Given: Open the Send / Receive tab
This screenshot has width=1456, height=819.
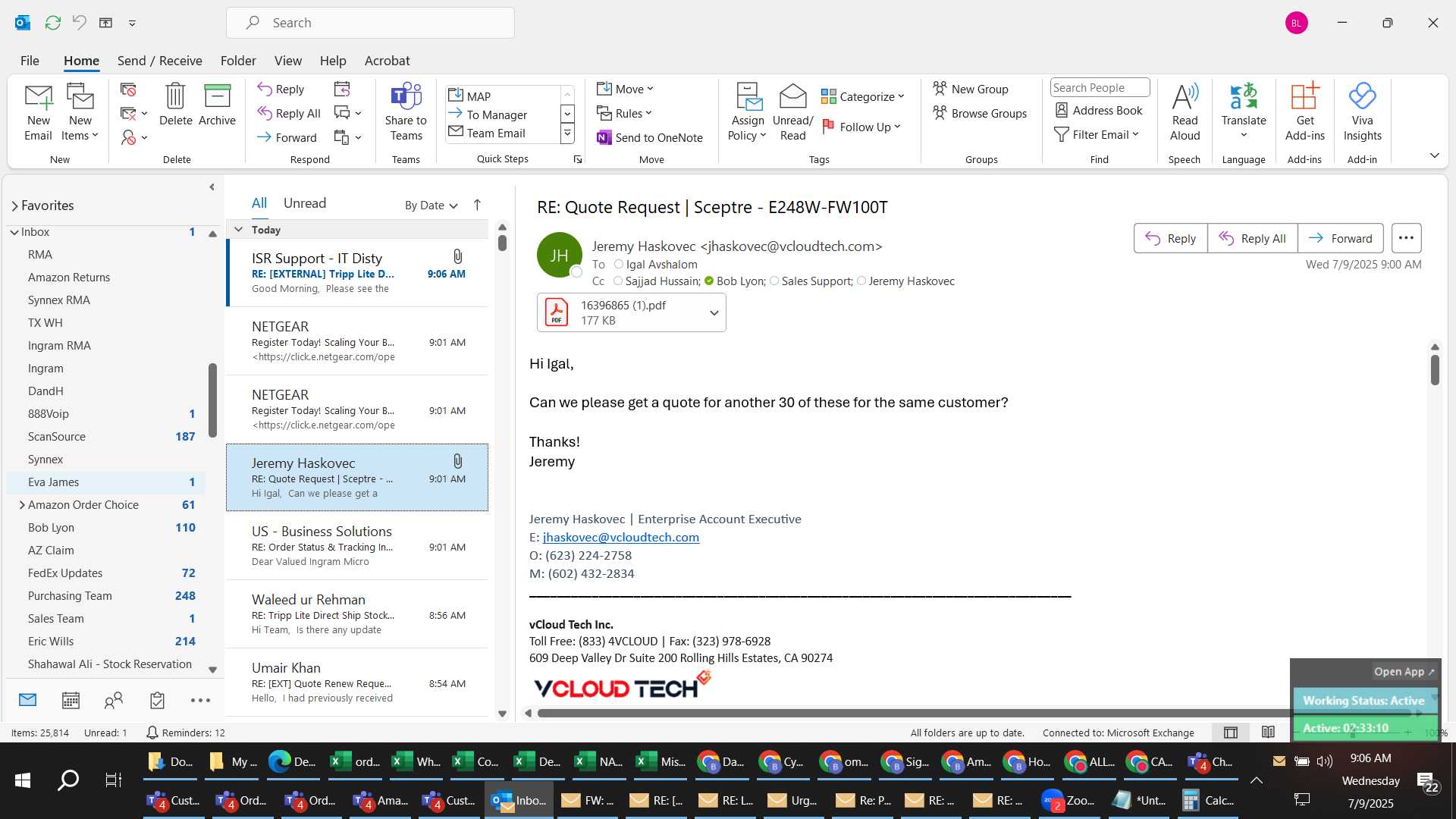Looking at the screenshot, I should tap(159, 61).
